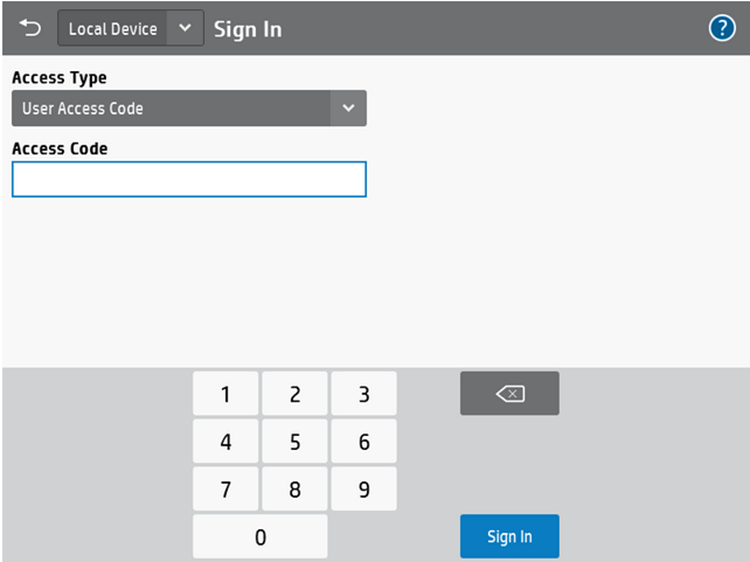Enter digit 6 using the keypad
Screen dimensions: 750x562
(x=364, y=442)
